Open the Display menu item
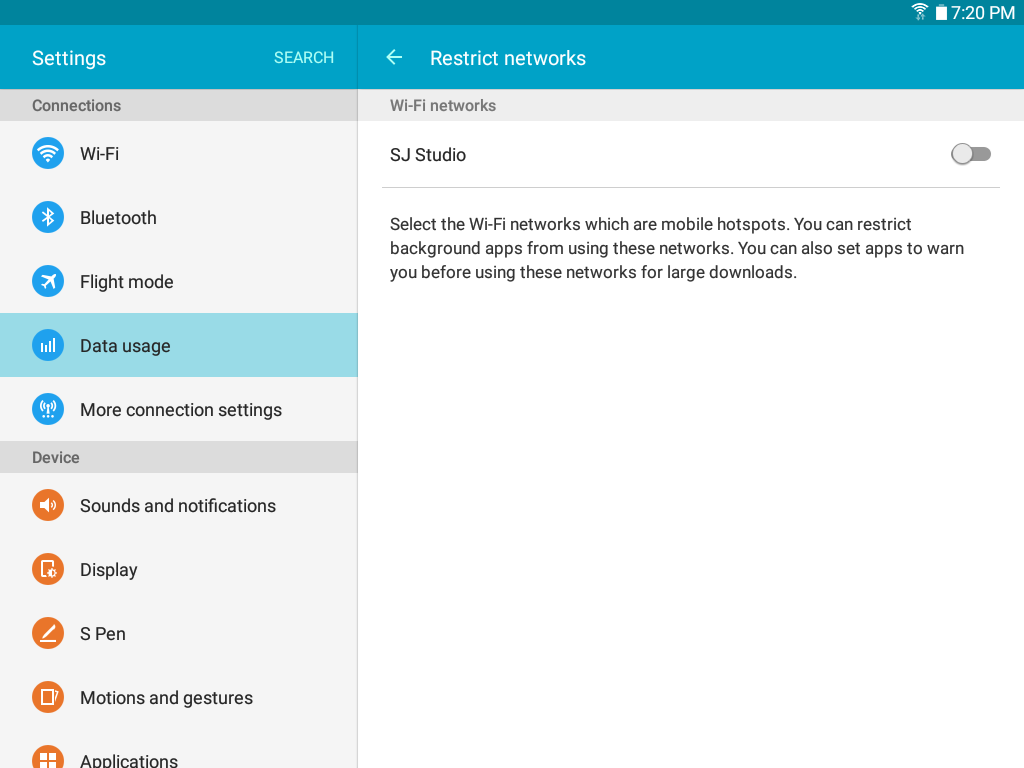 [179, 569]
